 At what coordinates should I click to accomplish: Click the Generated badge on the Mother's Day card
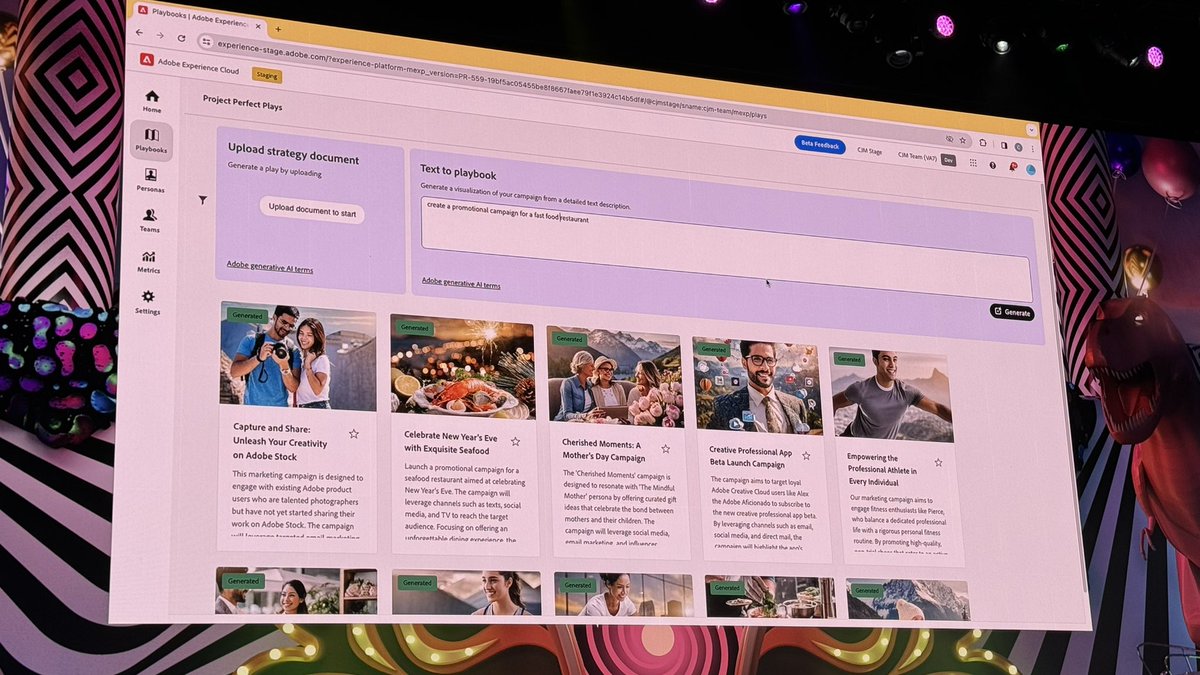click(x=570, y=338)
